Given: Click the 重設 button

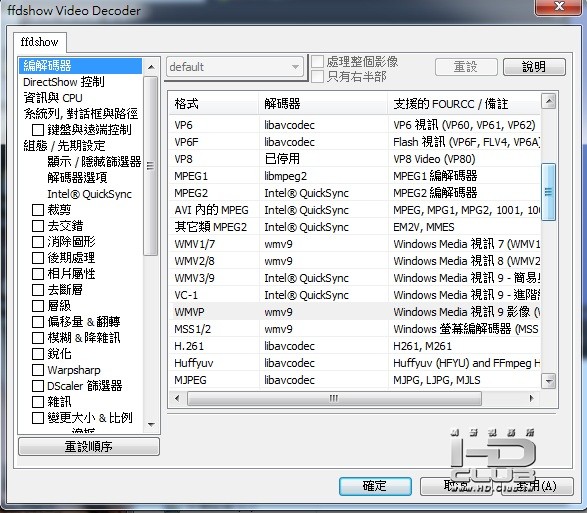Looking at the screenshot, I should tap(466, 67).
